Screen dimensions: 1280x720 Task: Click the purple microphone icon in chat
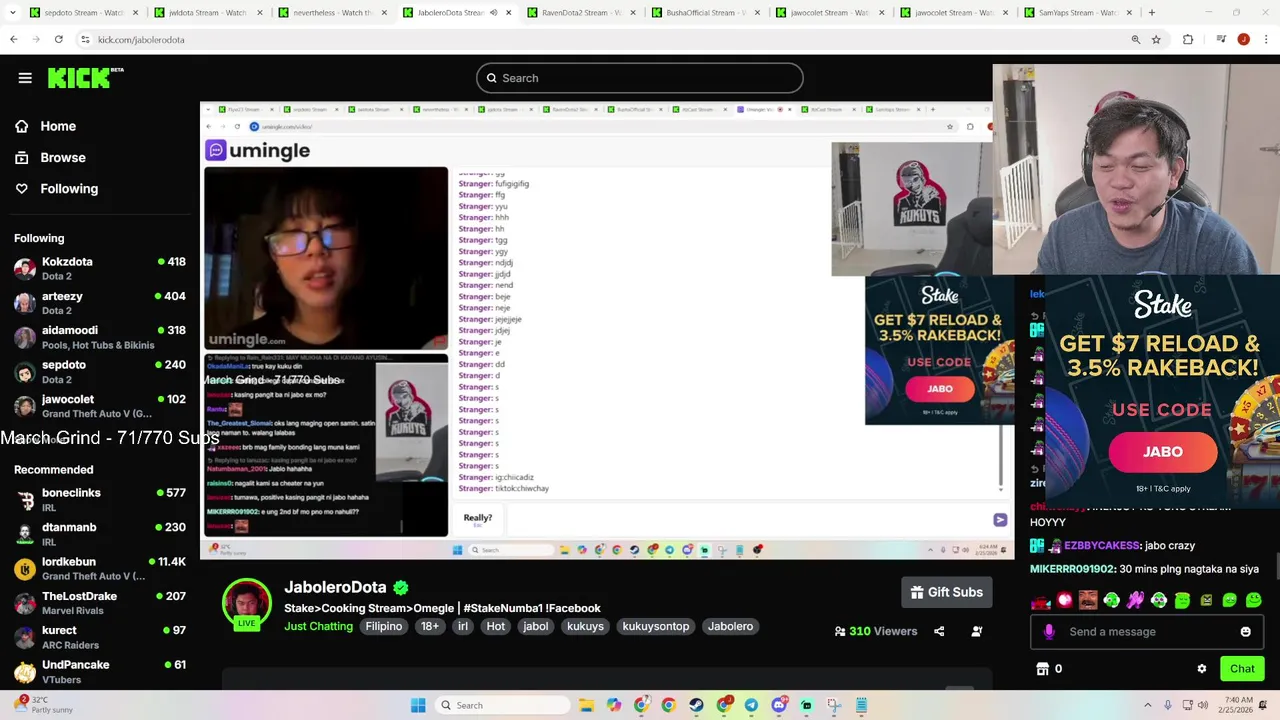[x=1048, y=631]
